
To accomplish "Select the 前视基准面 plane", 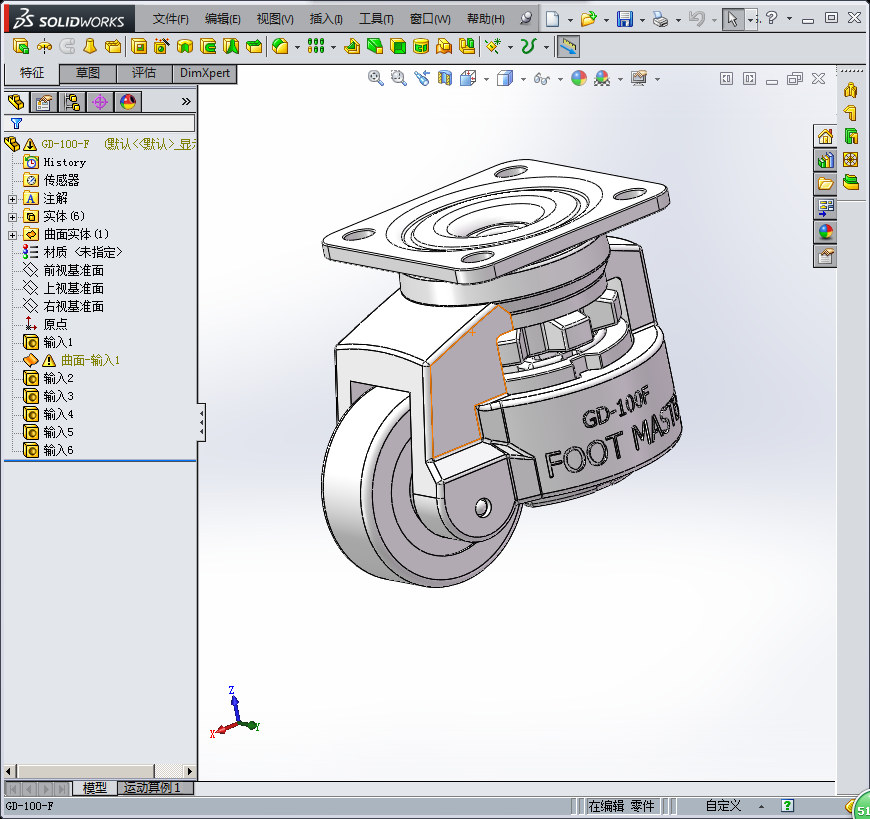I will coord(73,270).
